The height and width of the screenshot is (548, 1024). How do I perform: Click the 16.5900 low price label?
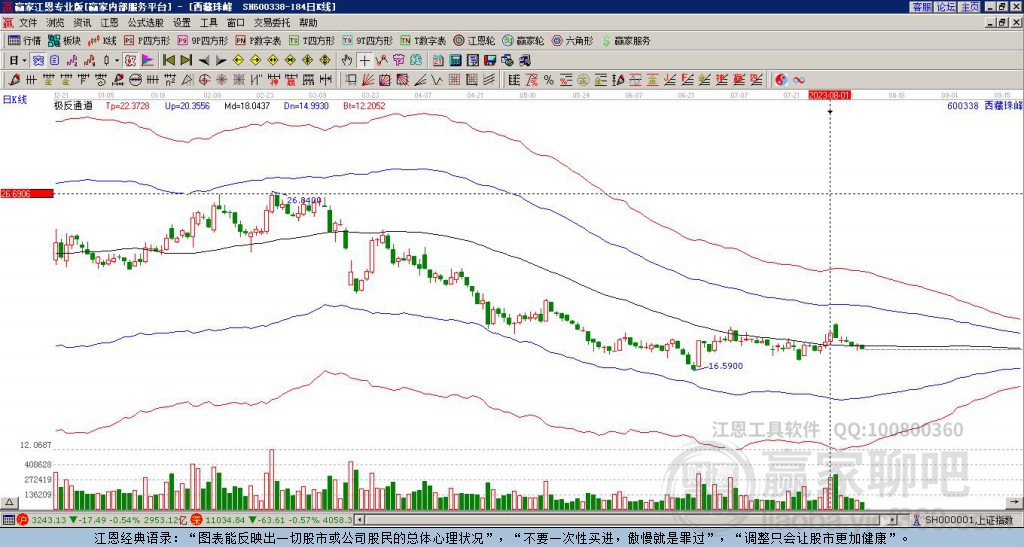(x=726, y=366)
